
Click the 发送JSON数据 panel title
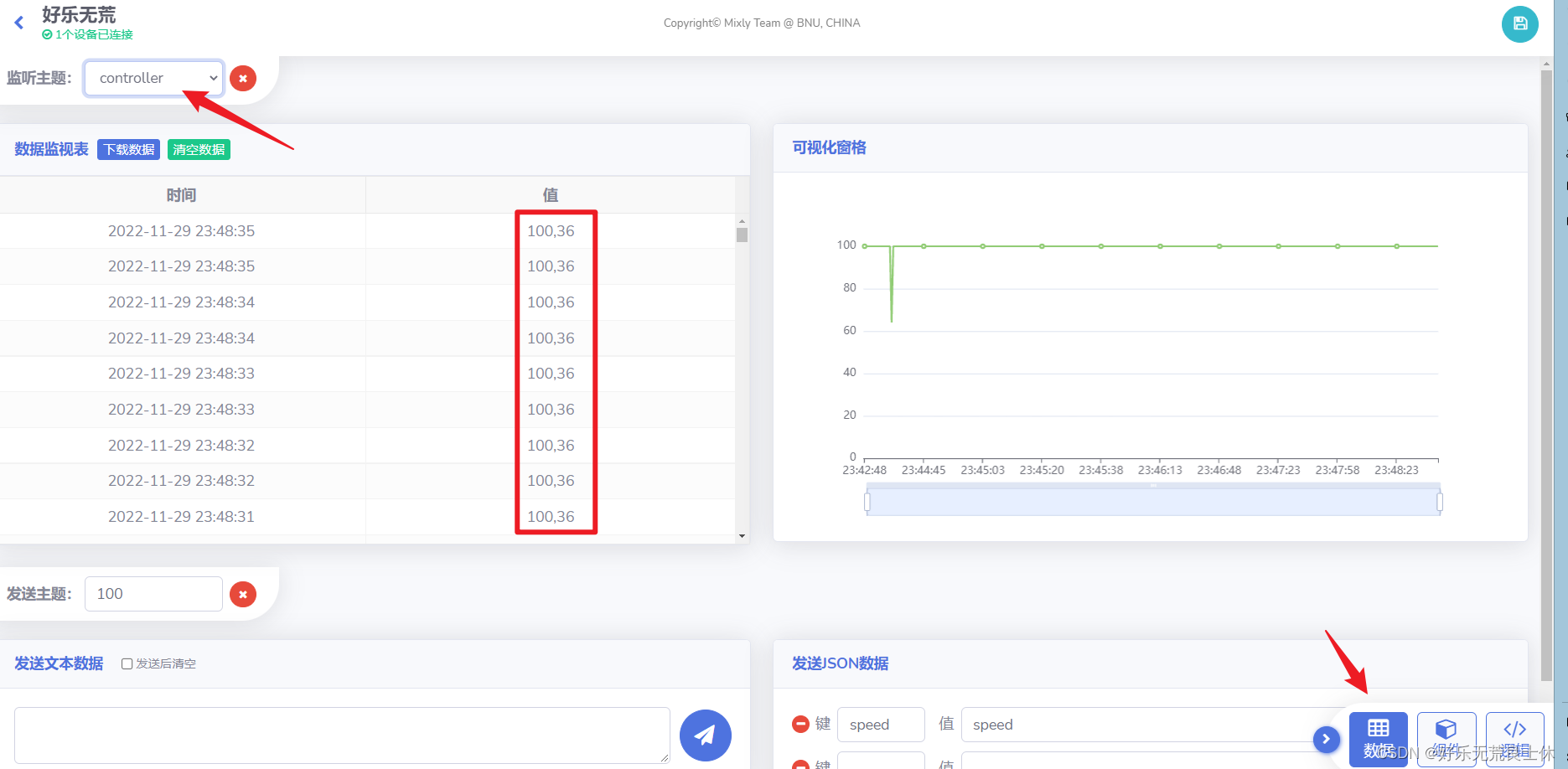click(x=840, y=663)
